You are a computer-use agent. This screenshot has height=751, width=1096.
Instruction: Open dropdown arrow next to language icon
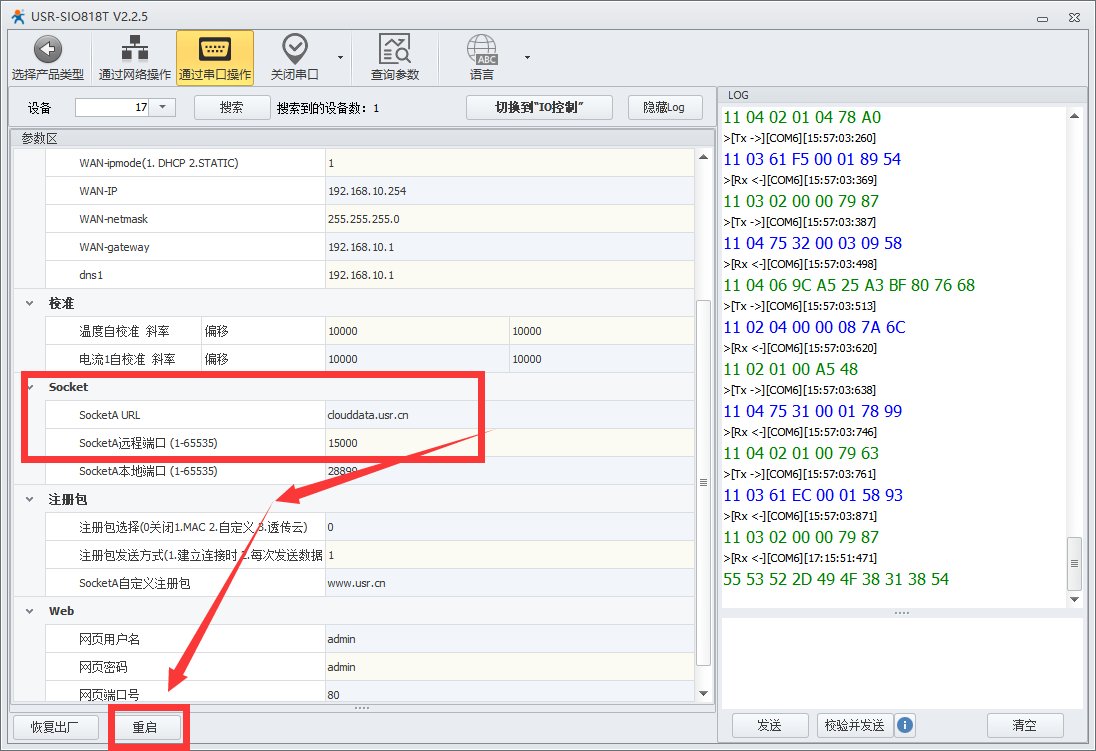coord(527,57)
